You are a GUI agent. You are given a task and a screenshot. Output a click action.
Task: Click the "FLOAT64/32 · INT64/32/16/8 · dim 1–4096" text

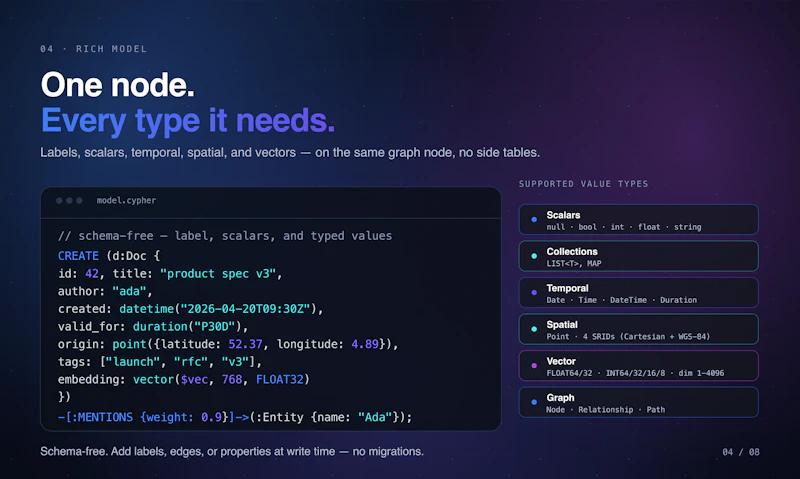point(635,373)
